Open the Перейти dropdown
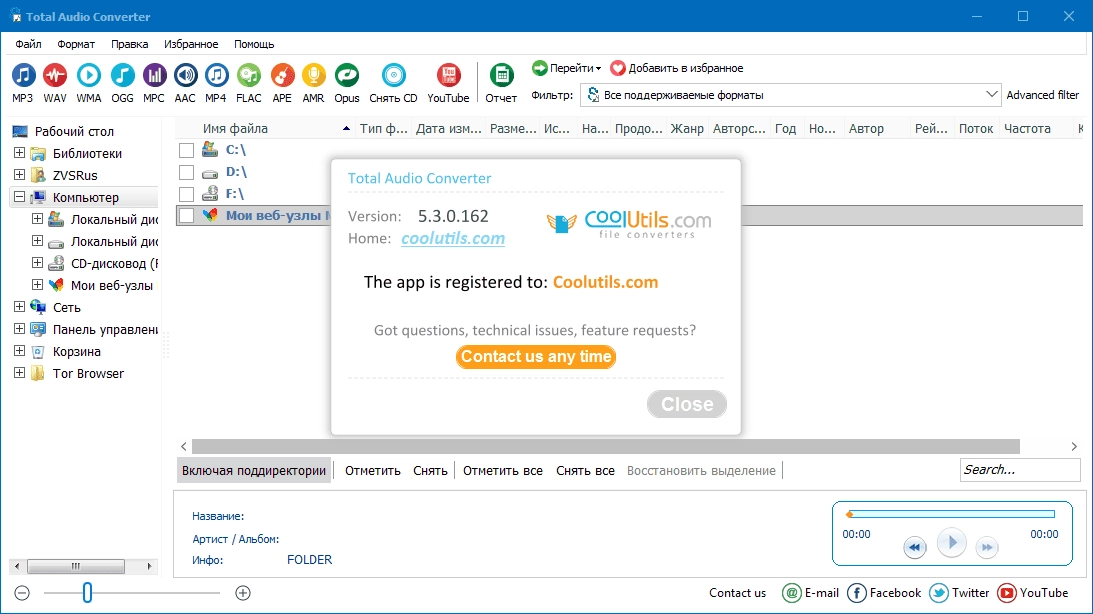This screenshot has width=1093, height=614. click(x=566, y=68)
